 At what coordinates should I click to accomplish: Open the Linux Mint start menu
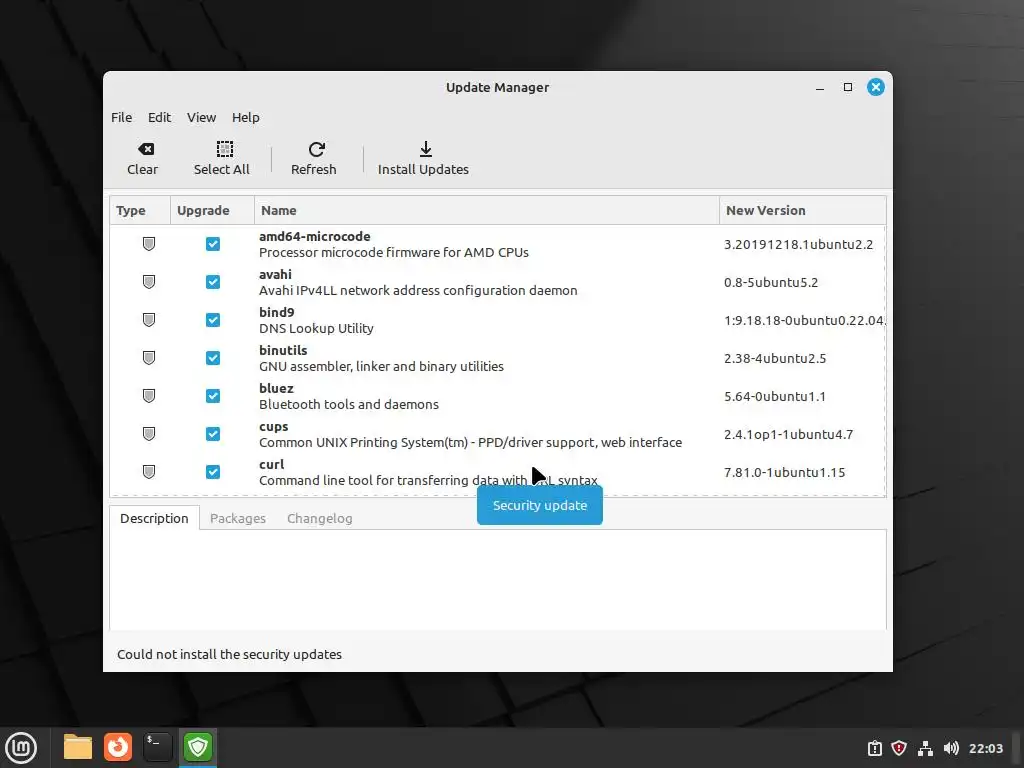pos(21,747)
